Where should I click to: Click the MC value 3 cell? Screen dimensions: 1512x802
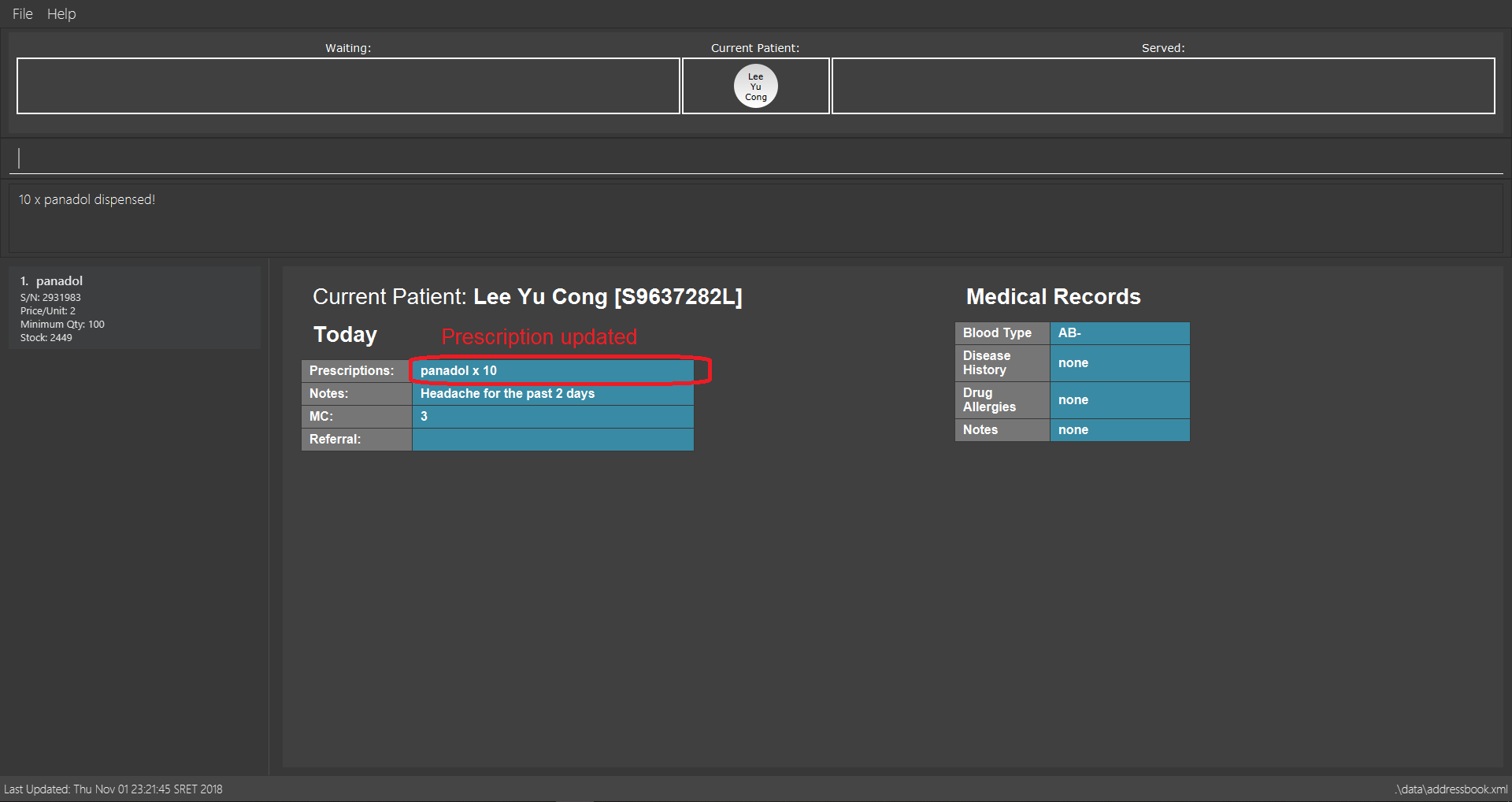pos(553,416)
